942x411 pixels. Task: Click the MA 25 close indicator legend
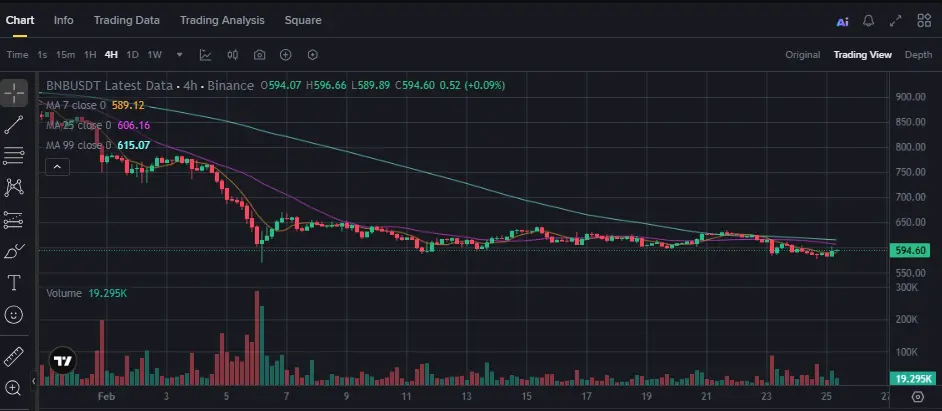pyautogui.click(x=98, y=126)
